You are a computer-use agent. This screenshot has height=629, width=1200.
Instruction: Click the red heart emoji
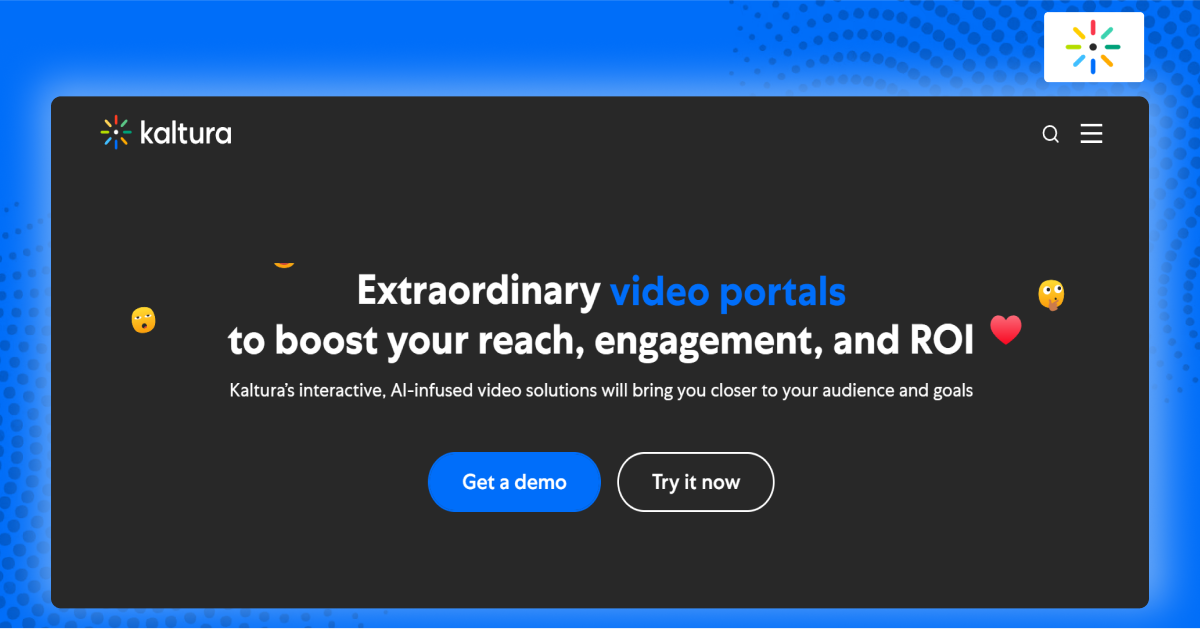[1005, 330]
